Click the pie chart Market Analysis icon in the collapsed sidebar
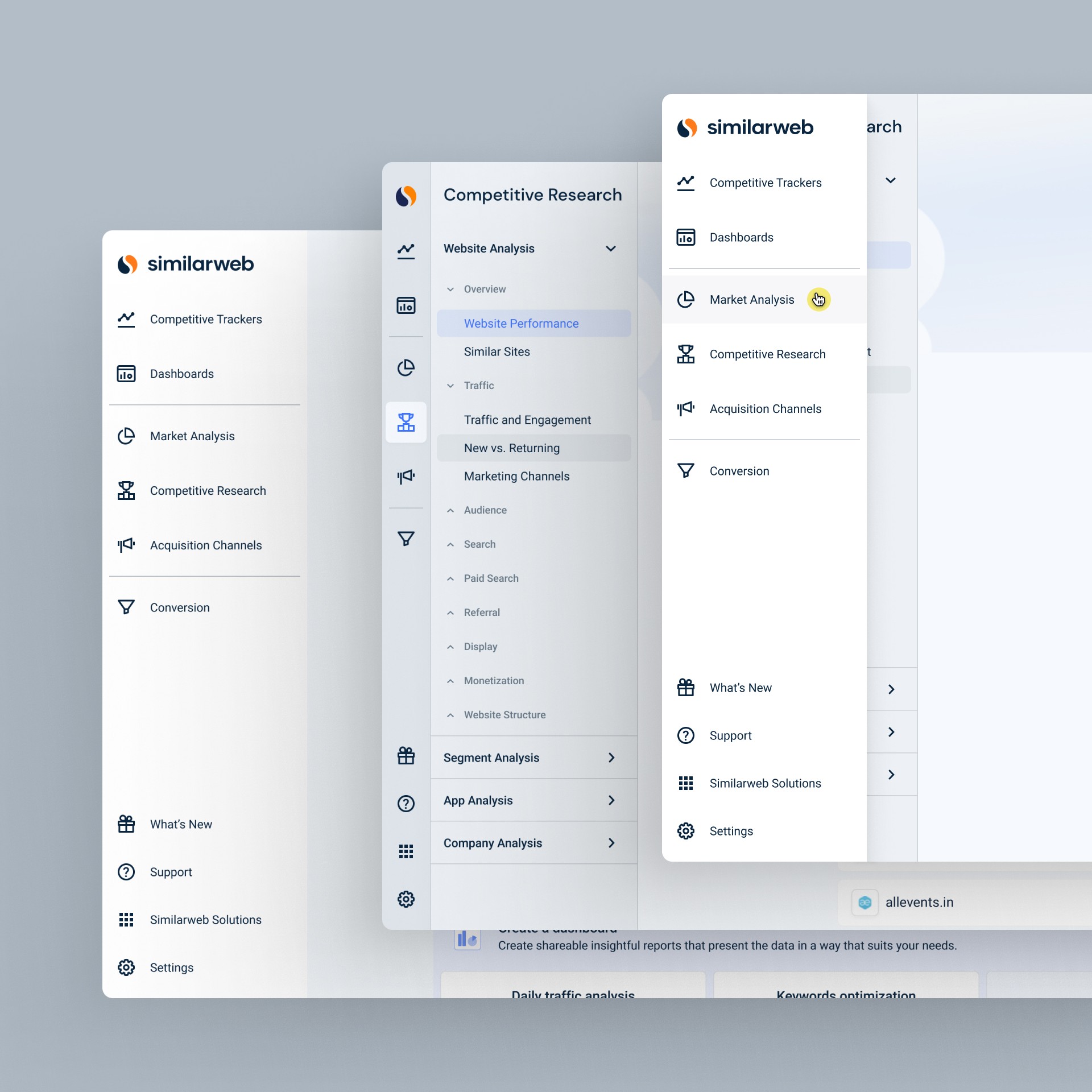Image resolution: width=1092 pixels, height=1092 pixels. point(406,367)
